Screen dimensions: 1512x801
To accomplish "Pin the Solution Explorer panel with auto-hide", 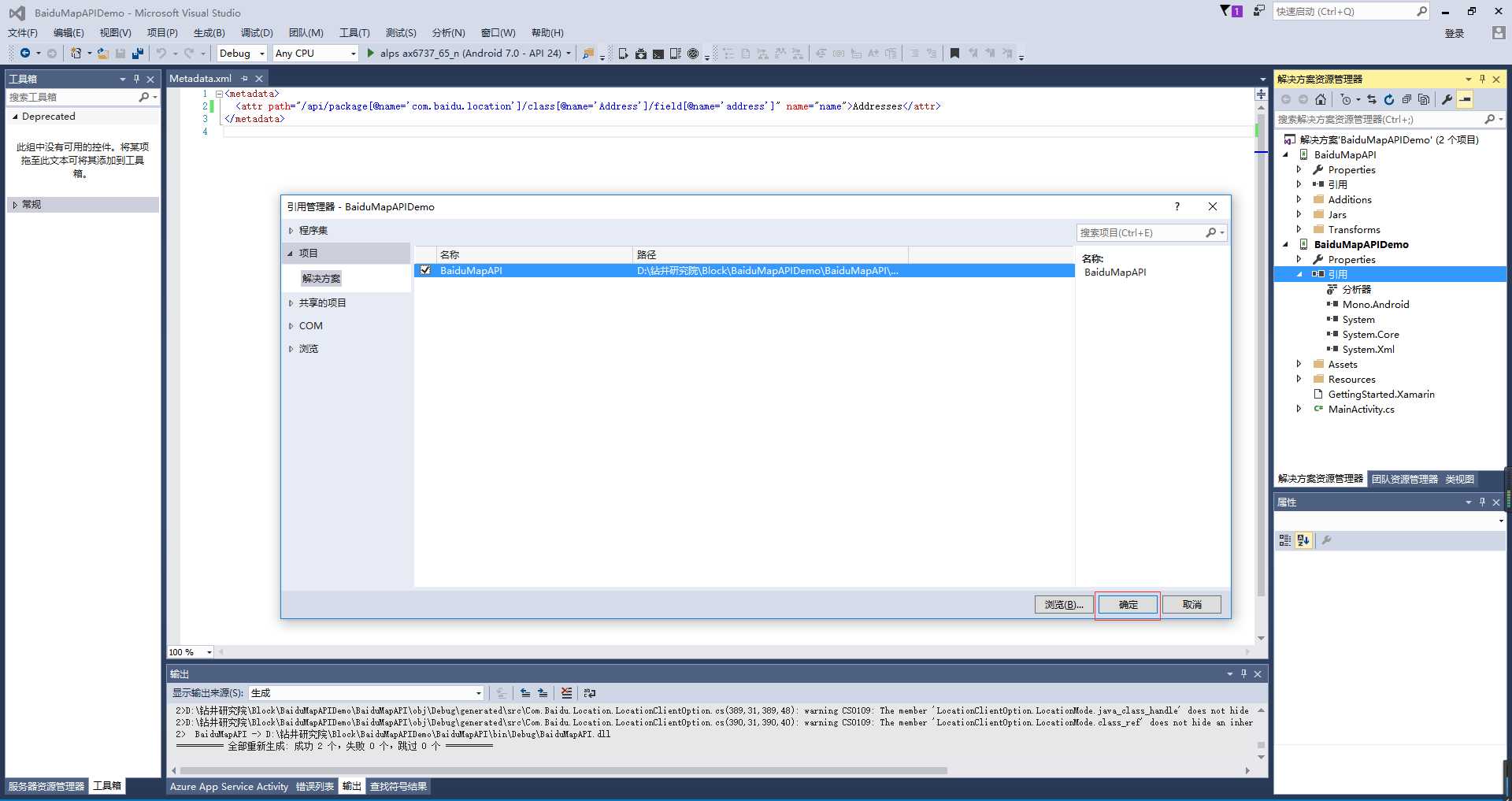I will pyautogui.click(x=1482, y=79).
